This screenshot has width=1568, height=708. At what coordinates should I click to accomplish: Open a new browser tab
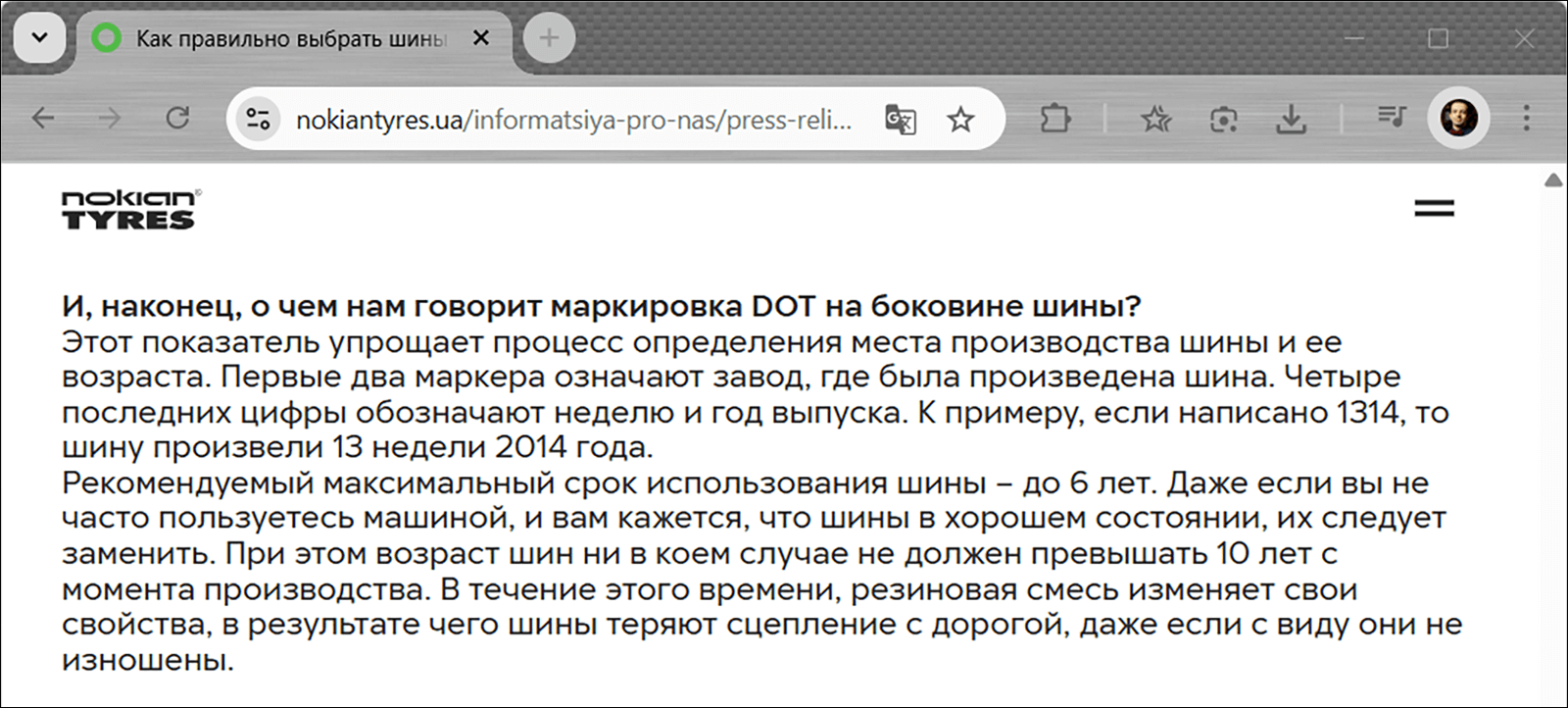(549, 38)
